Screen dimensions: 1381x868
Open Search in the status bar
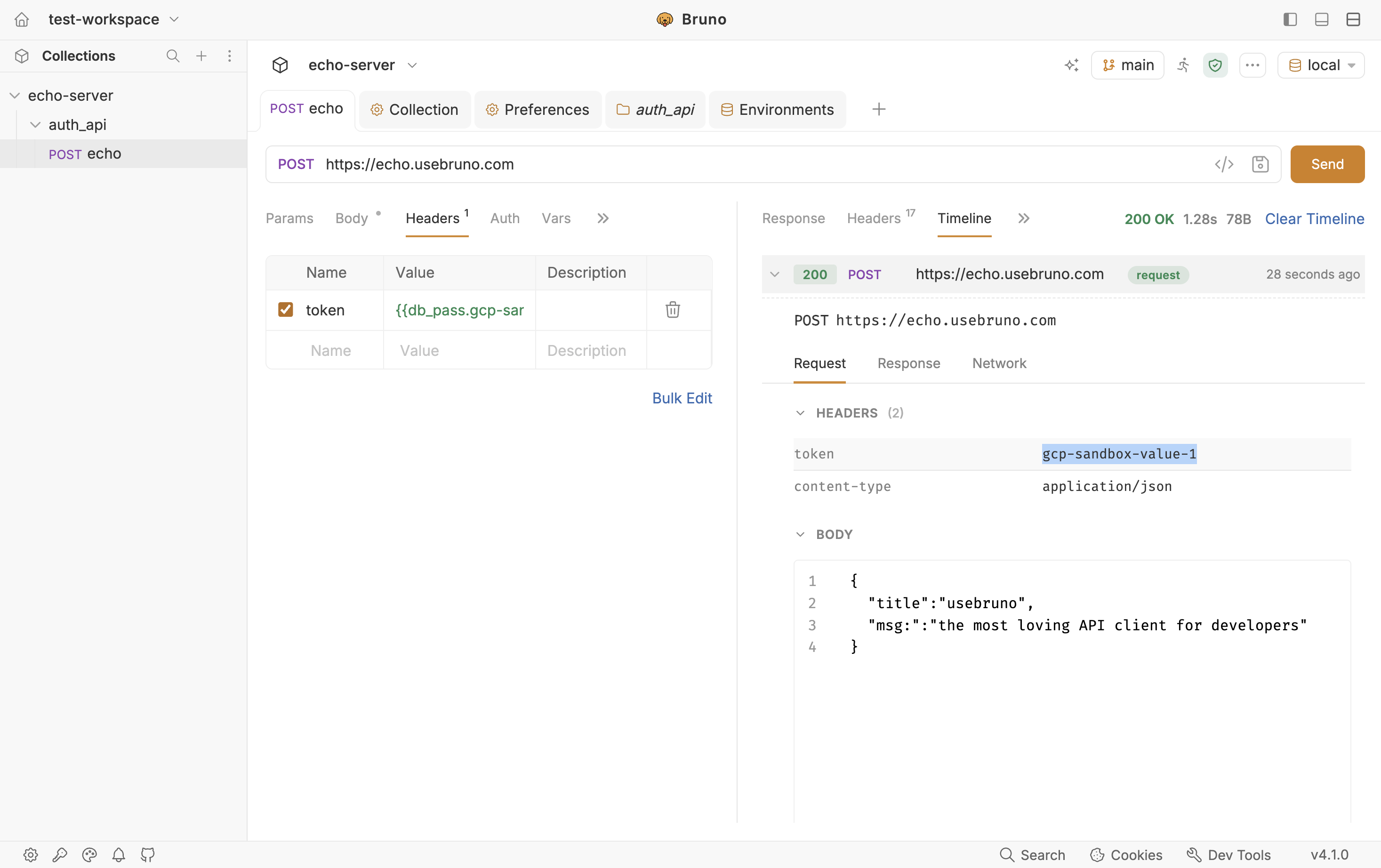(1032, 855)
